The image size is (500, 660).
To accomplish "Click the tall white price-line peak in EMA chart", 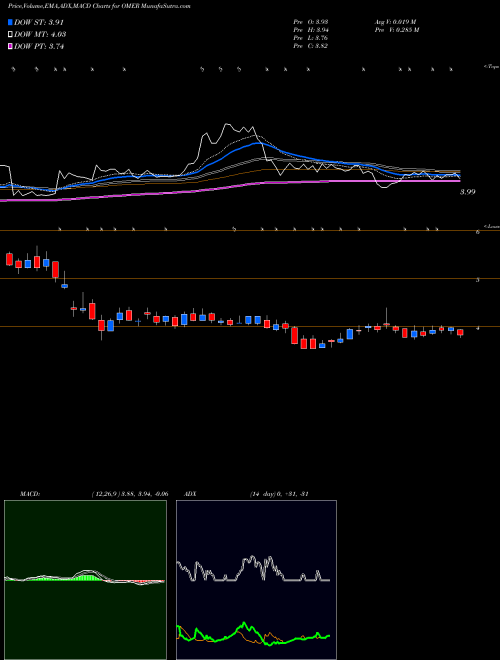I will [x=228, y=125].
